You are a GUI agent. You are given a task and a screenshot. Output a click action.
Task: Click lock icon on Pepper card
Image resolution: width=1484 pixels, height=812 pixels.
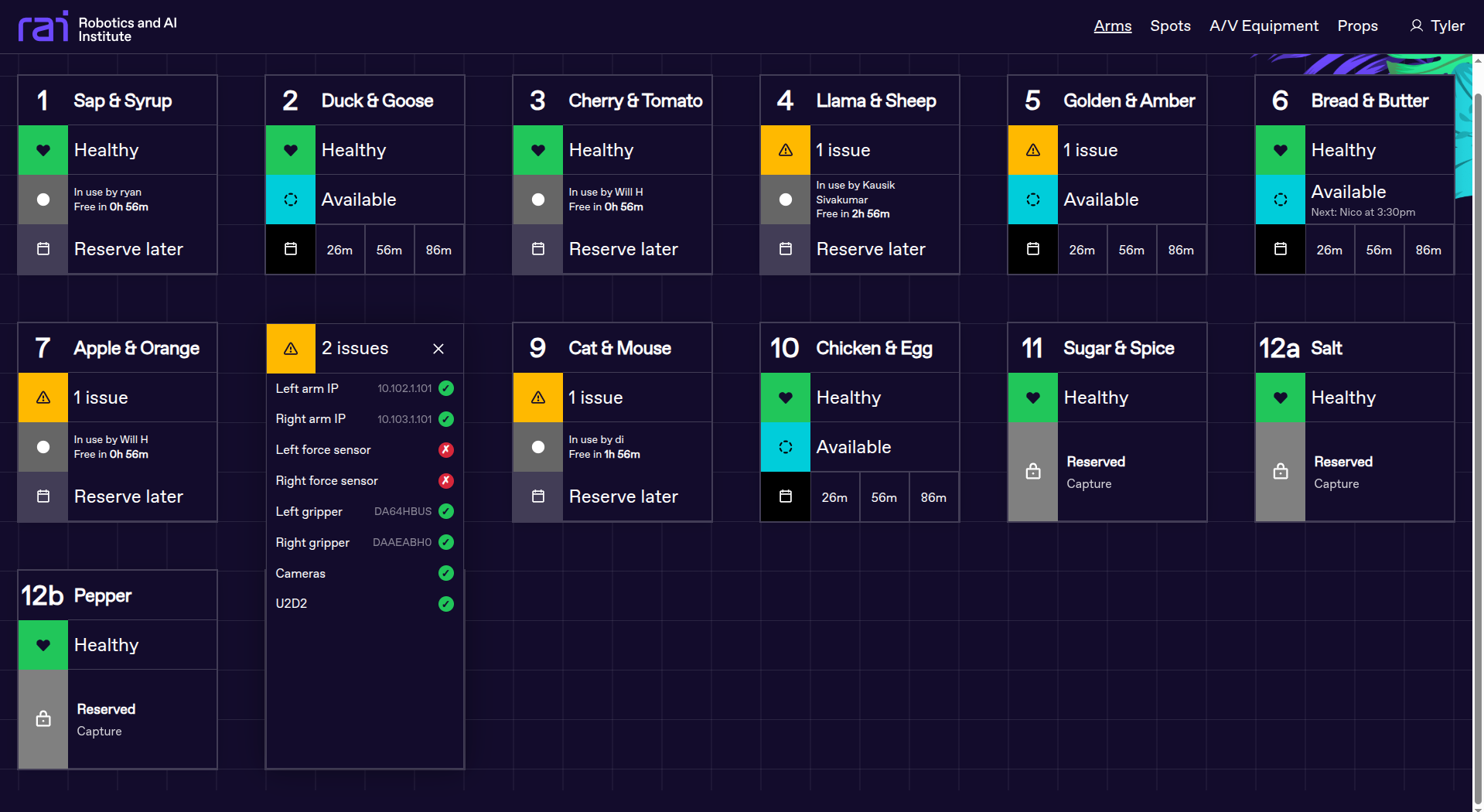(x=43, y=719)
